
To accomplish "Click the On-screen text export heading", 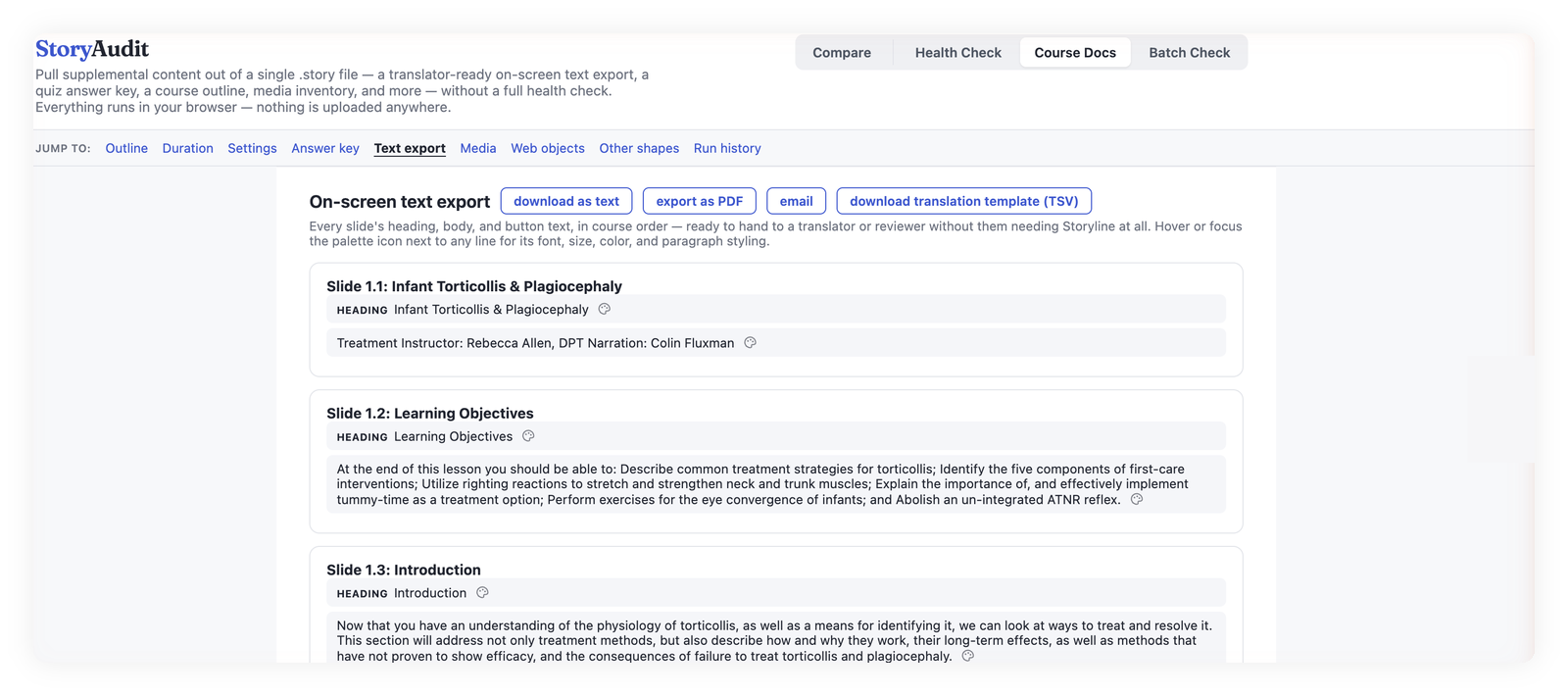I will (x=400, y=201).
